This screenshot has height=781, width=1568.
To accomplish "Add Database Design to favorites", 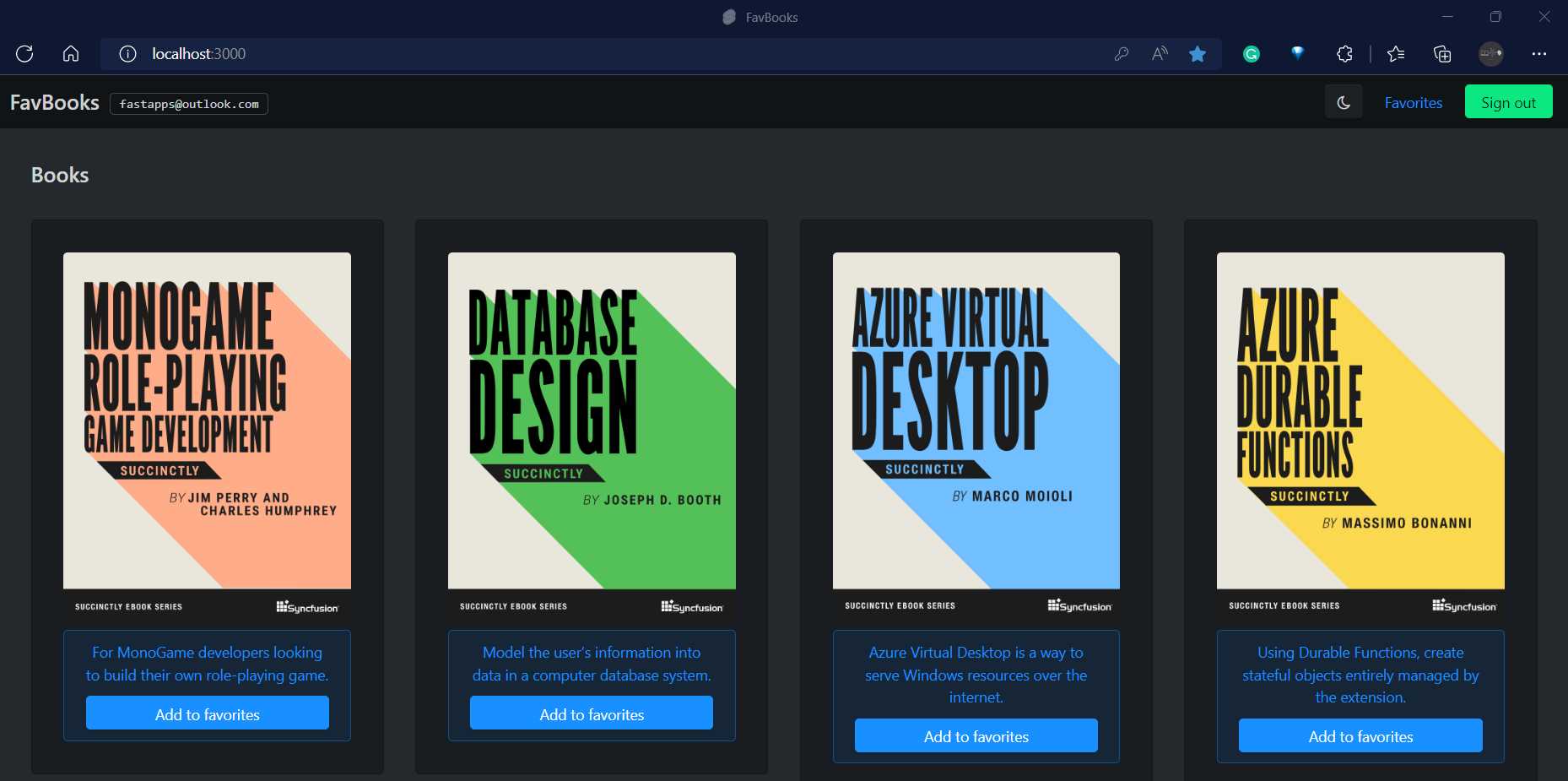I will click(591, 713).
